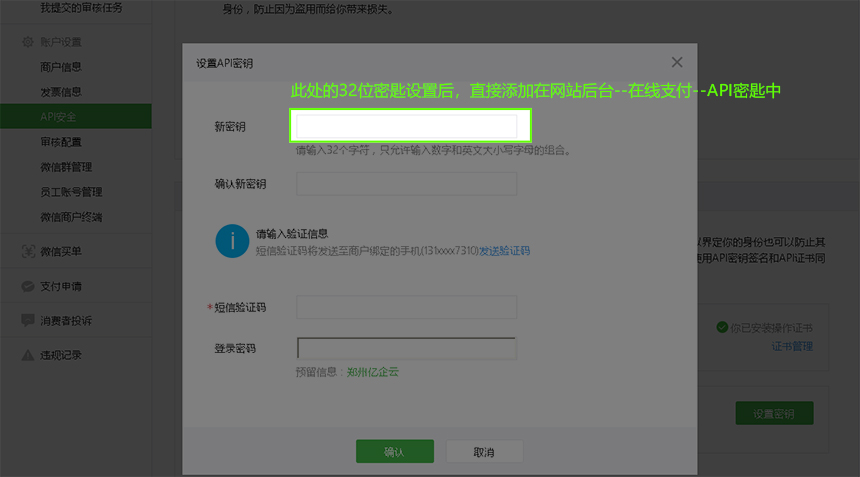860x477 pixels.
Task: Close the 设置API密钥 dialog
Action: 677,63
